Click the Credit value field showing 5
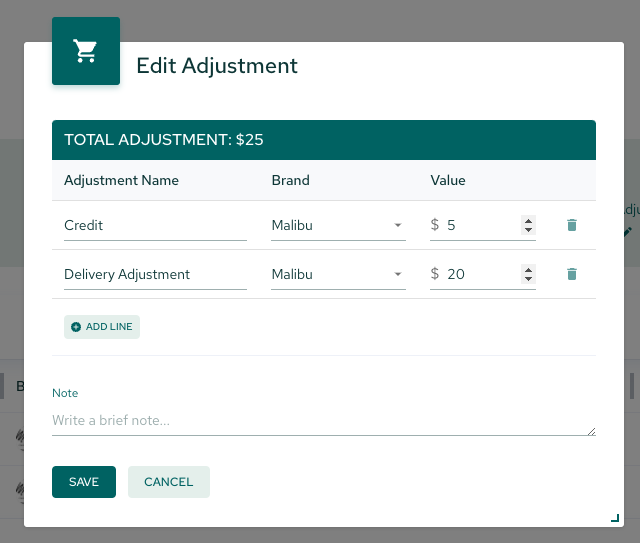The image size is (640, 543). [482, 225]
